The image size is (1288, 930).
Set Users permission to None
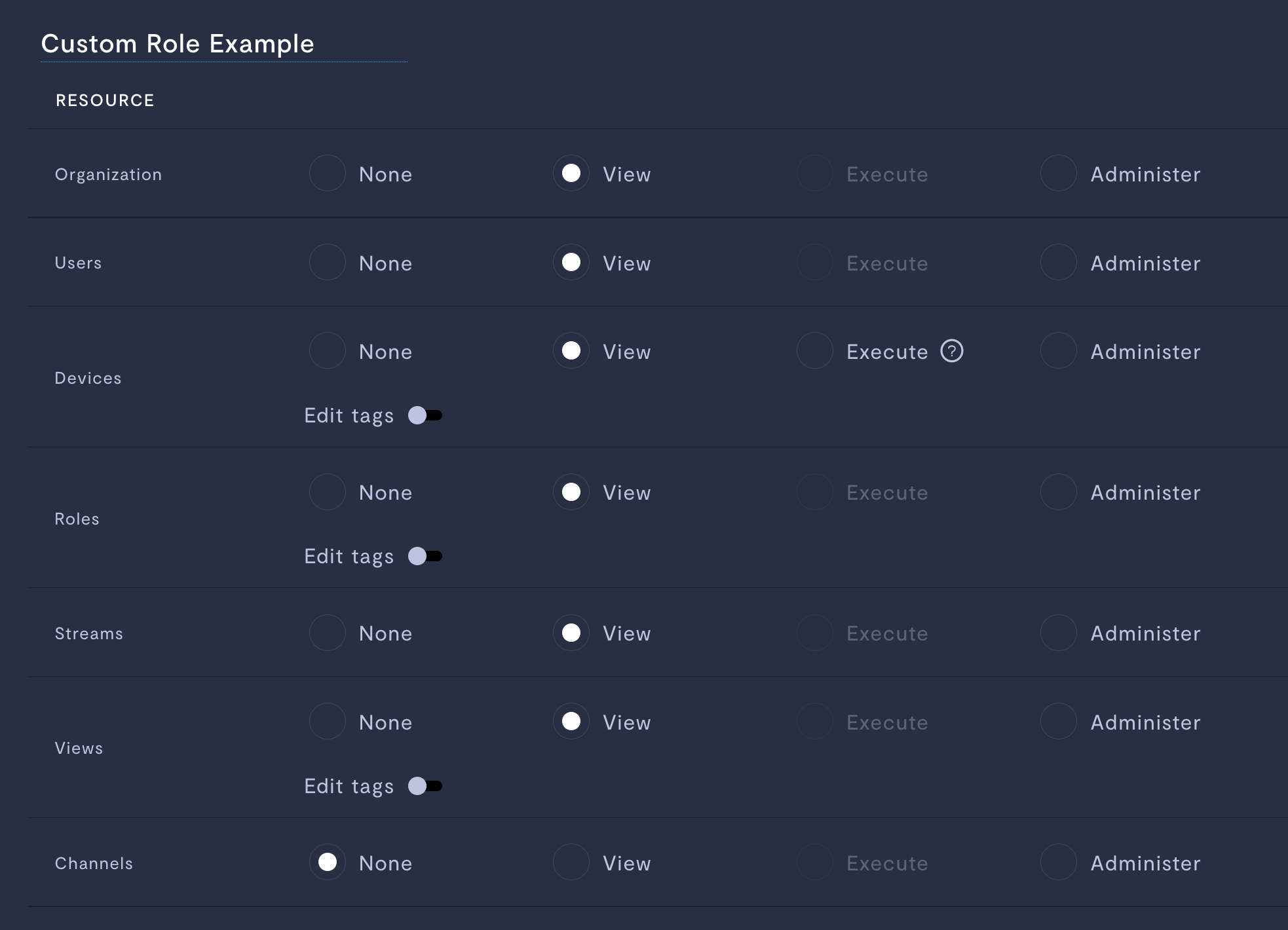[x=328, y=263]
